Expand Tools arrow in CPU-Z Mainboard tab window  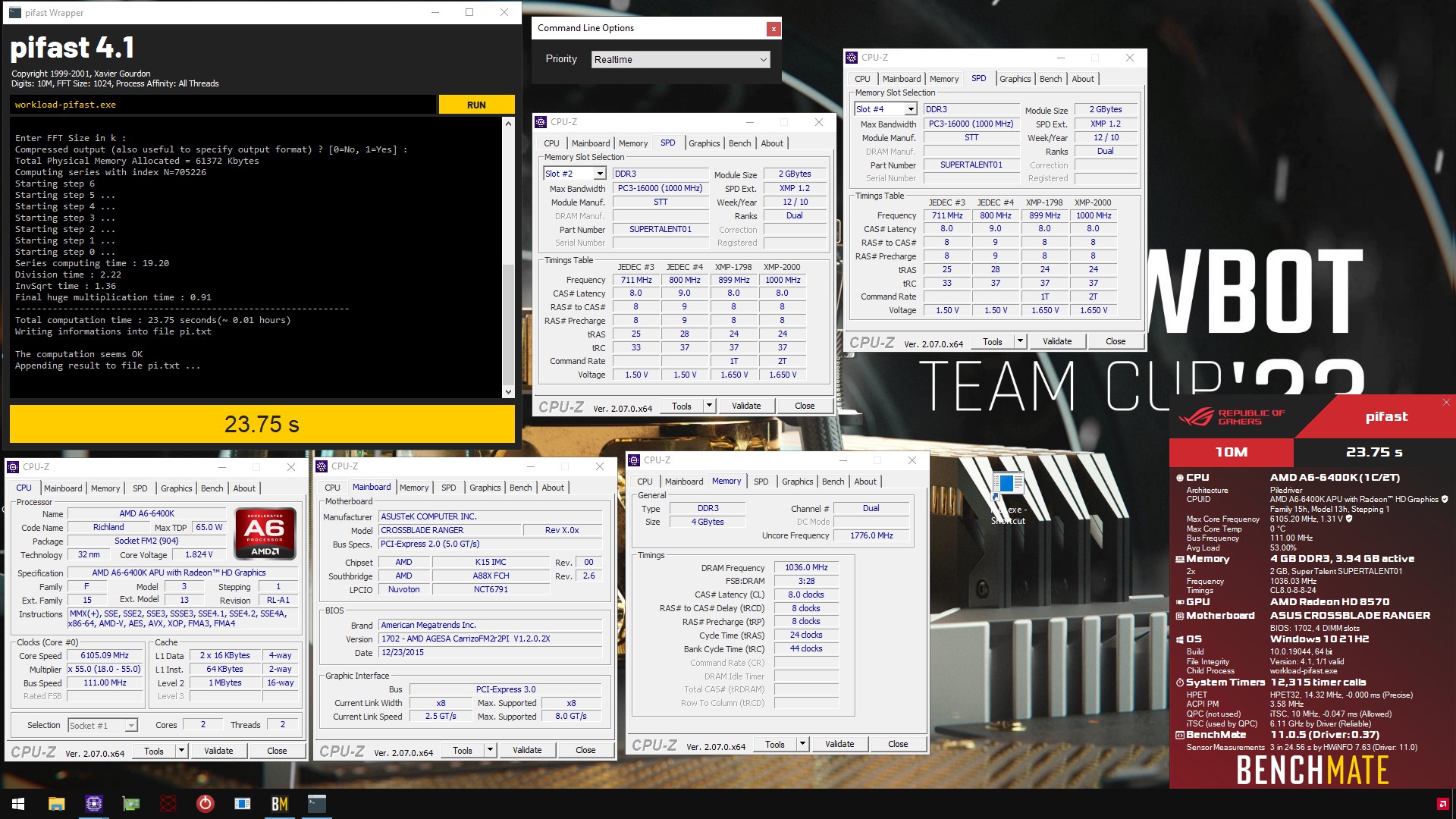490,750
